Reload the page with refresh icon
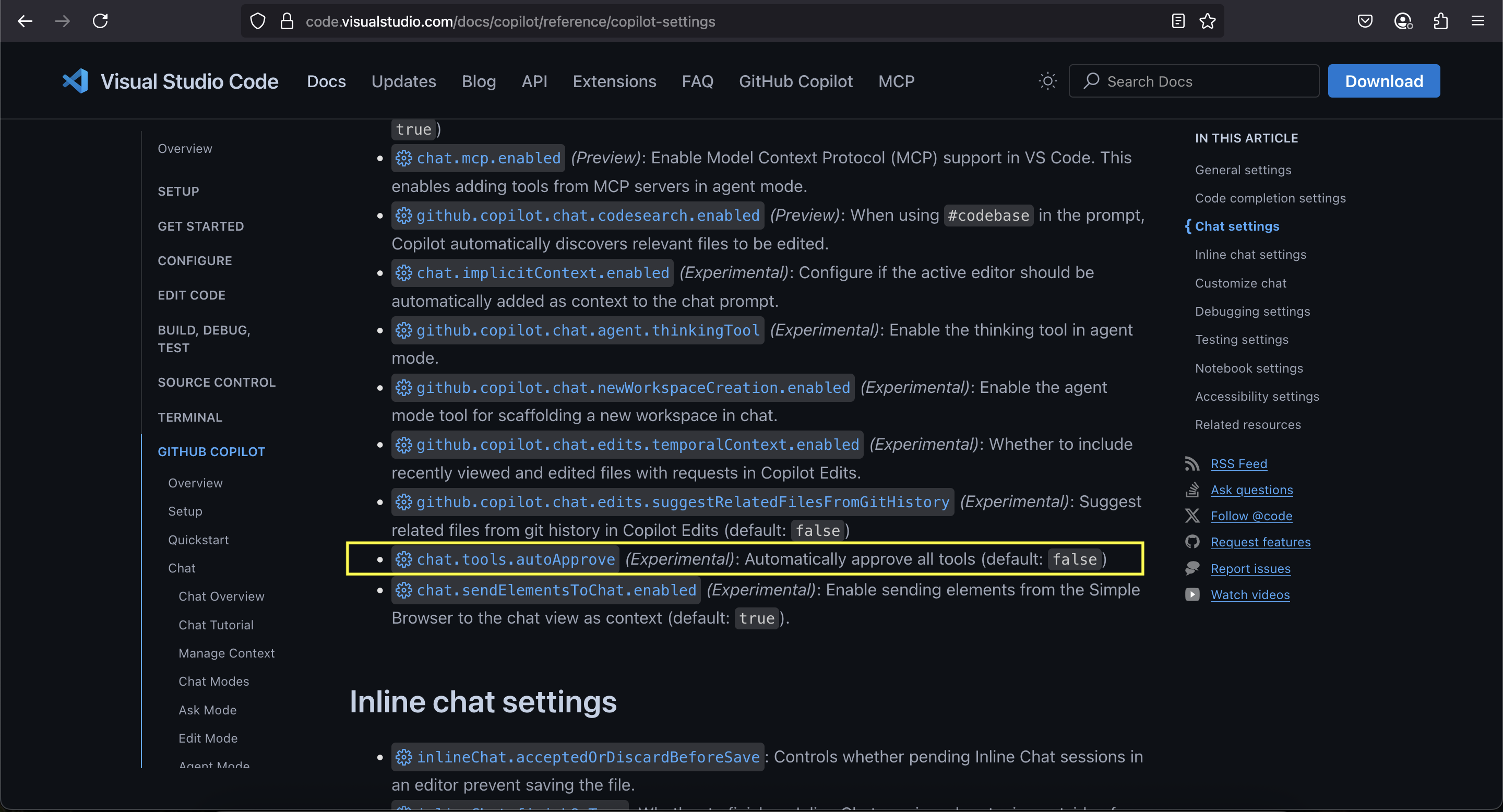The image size is (1503, 812). coord(100,21)
